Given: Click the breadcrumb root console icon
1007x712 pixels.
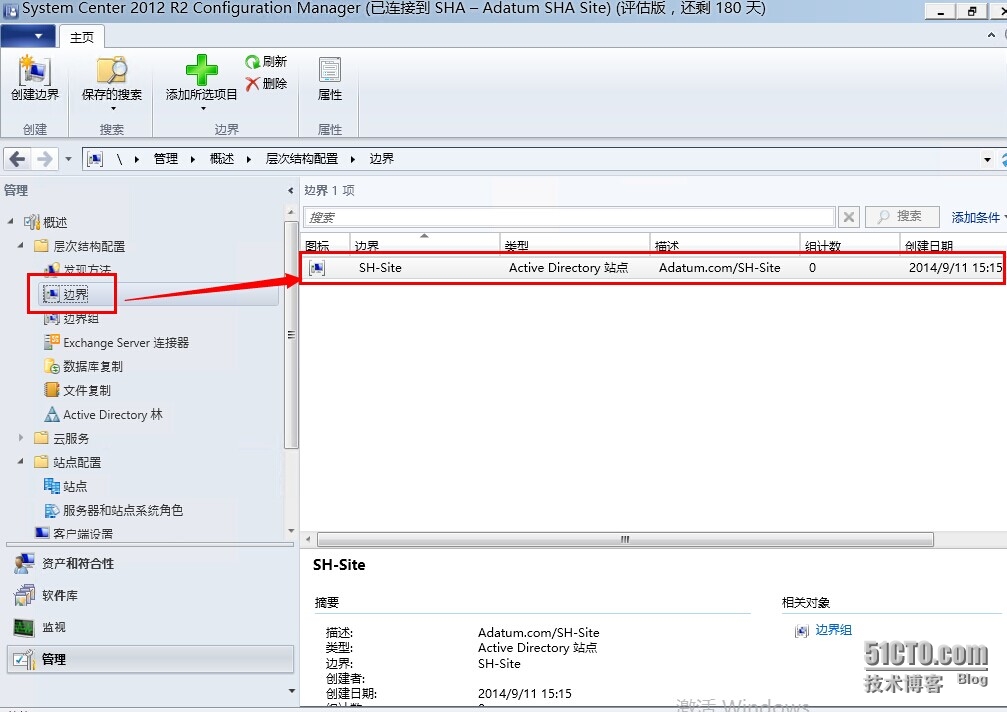Looking at the screenshot, I should tap(95, 159).
